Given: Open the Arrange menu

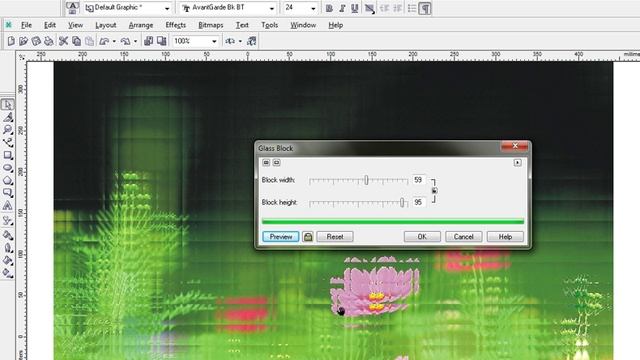Looking at the screenshot, I should (141, 25).
